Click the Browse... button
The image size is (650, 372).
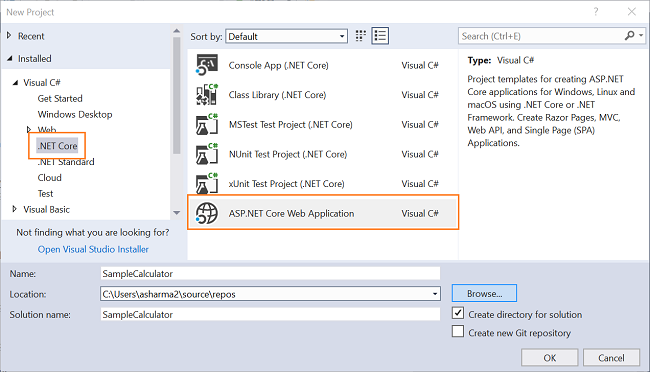[484, 293]
